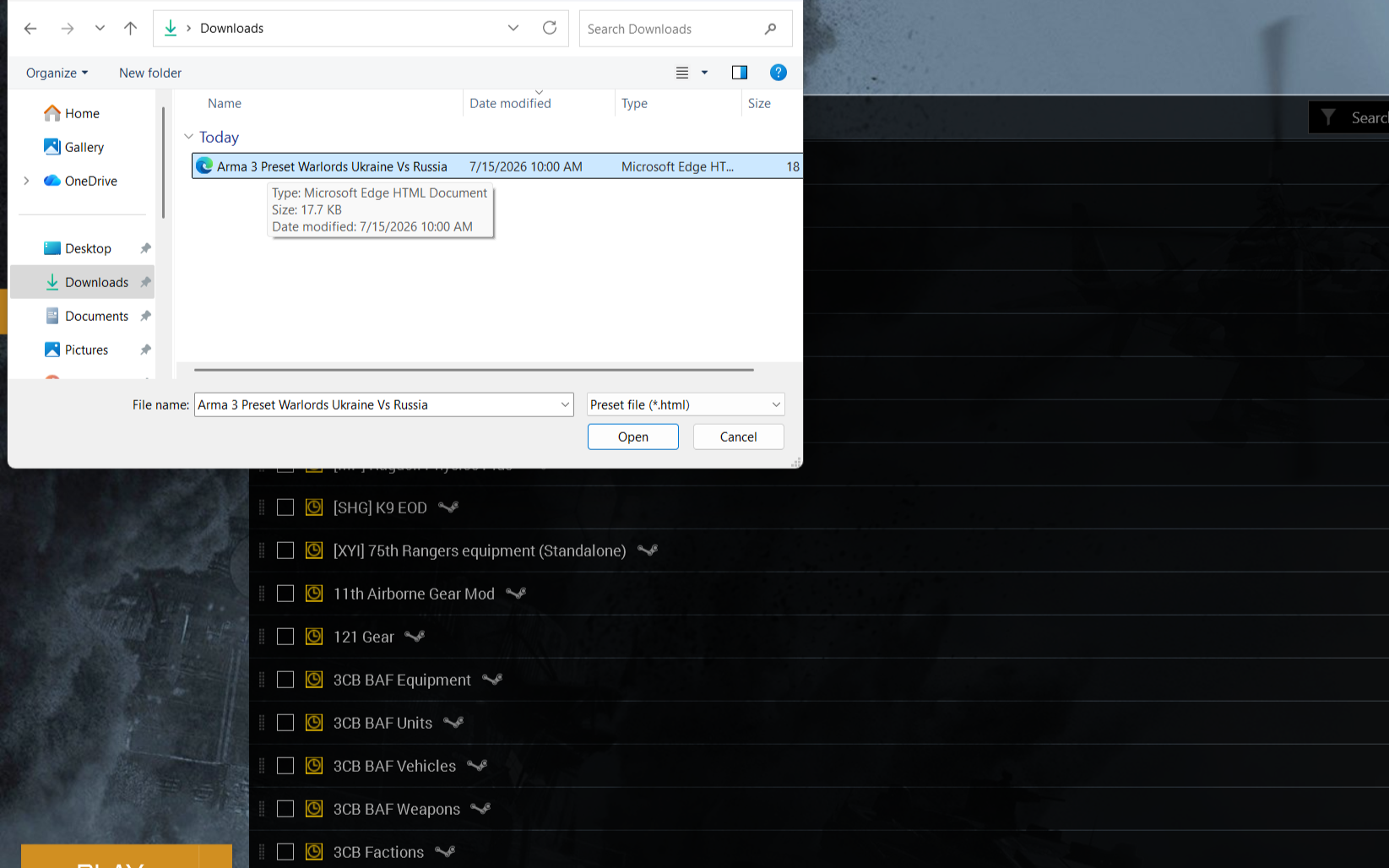This screenshot has width=1389, height=868.
Task: Click the horizontal scrollbar in file list
Action: 474,370
